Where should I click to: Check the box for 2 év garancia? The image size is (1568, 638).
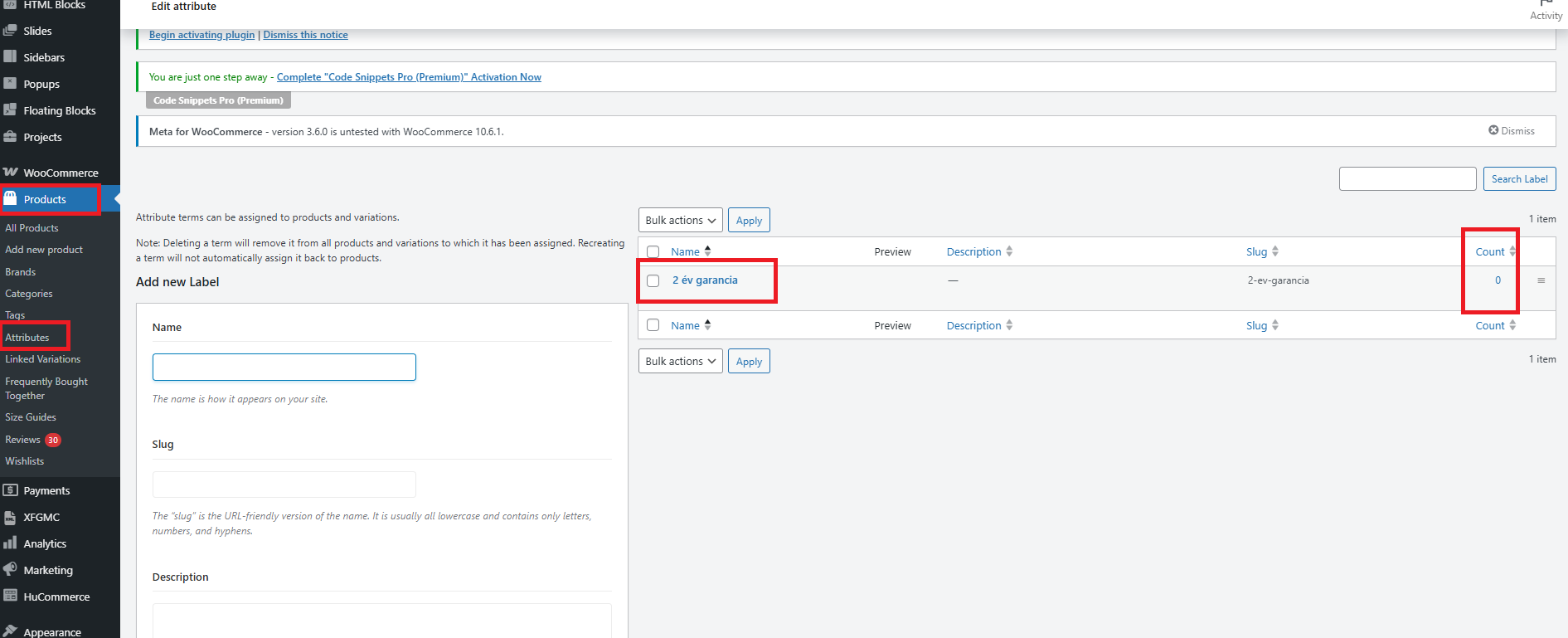pyautogui.click(x=653, y=280)
